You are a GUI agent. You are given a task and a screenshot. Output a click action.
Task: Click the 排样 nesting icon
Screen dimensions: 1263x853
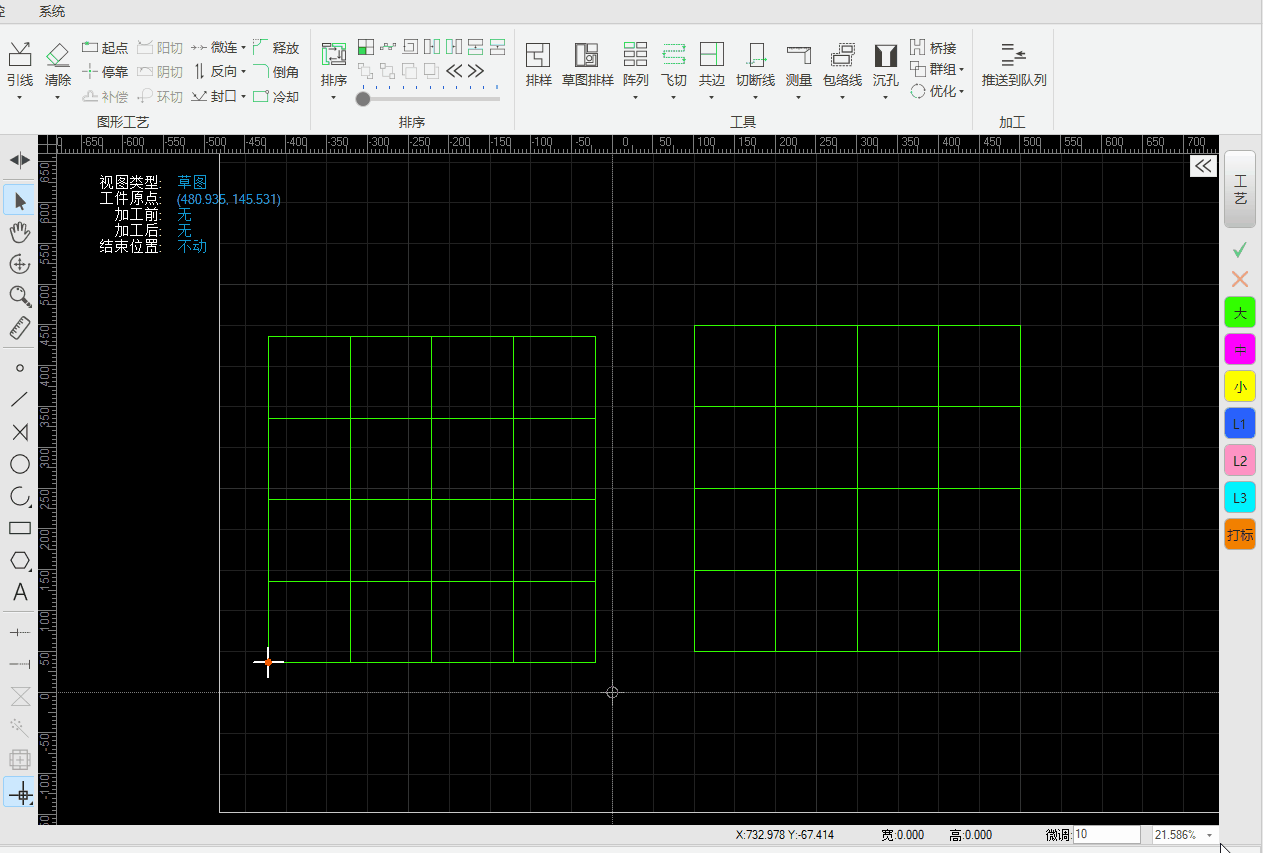point(538,65)
